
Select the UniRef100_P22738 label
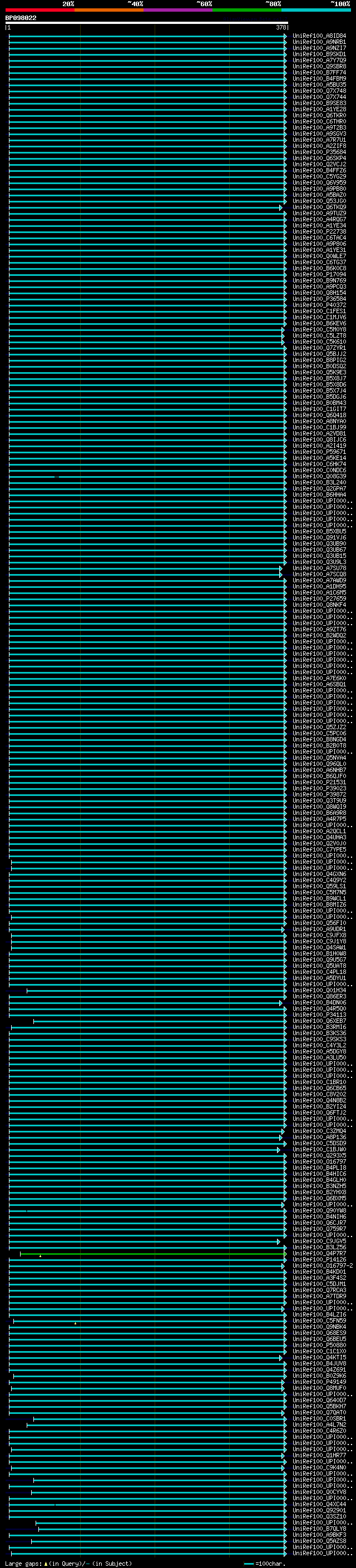click(x=319, y=232)
